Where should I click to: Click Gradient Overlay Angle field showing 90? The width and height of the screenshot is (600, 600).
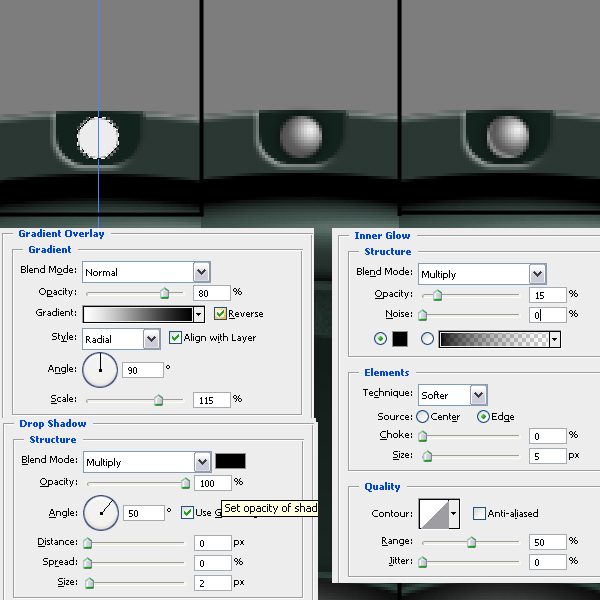(x=143, y=370)
